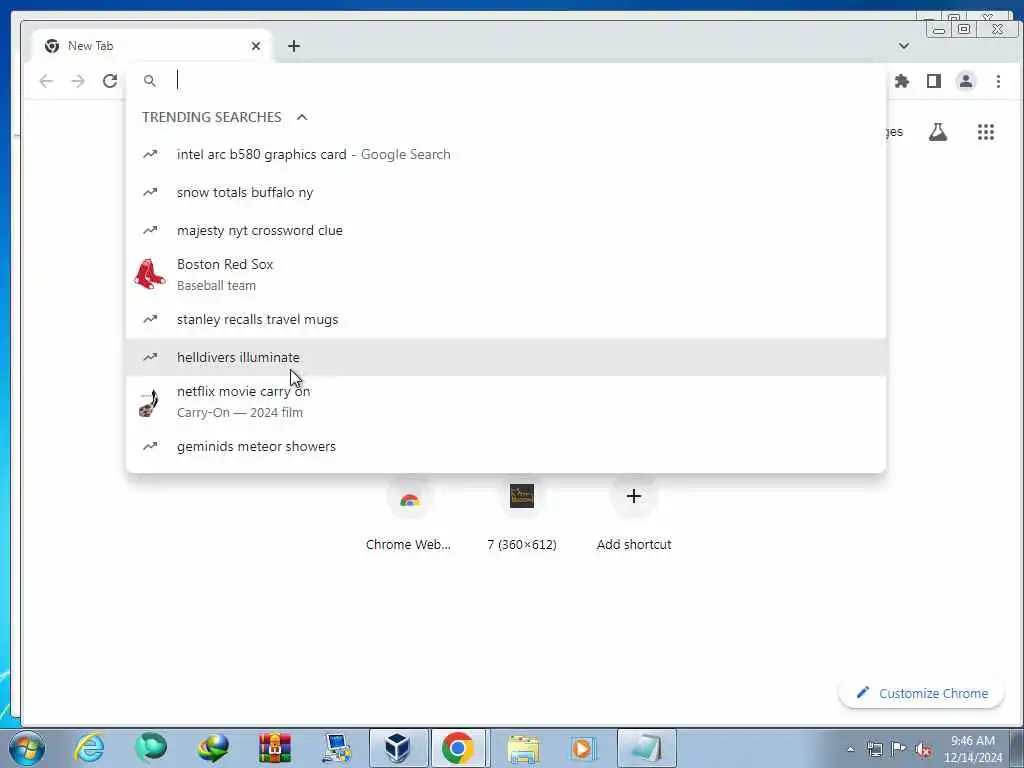Screen dimensions: 1024x768
Task: Click the back navigation arrow
Action: tap(46, 81)
